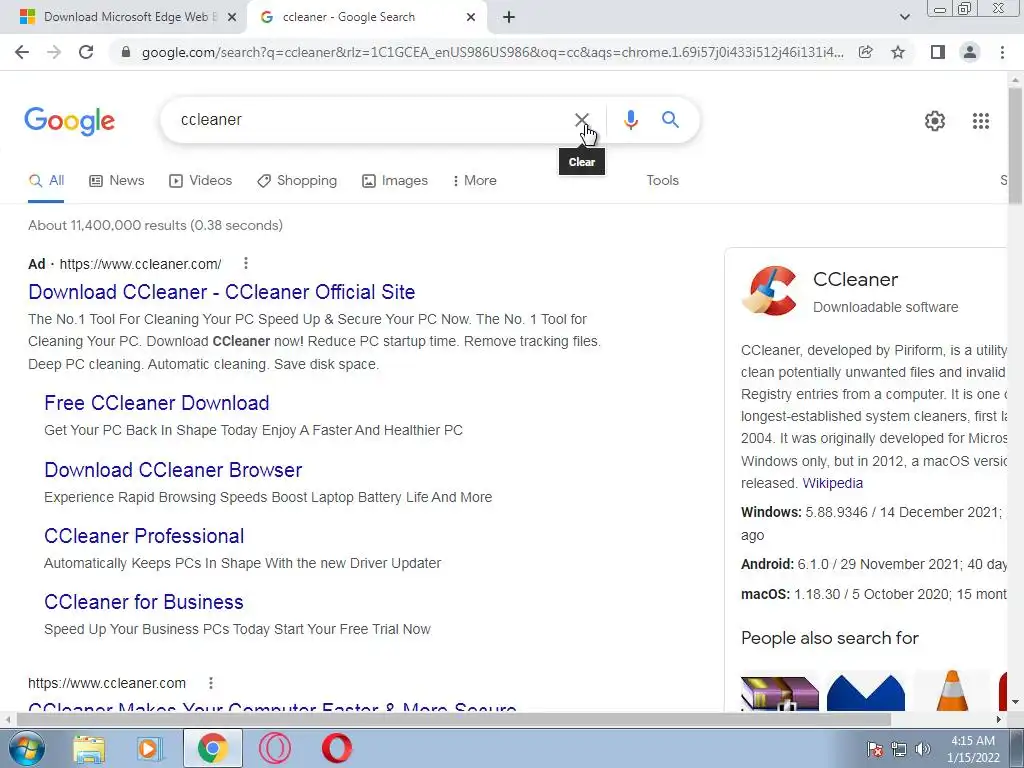Open Download CCleaner Official Site link

point(221,292)
